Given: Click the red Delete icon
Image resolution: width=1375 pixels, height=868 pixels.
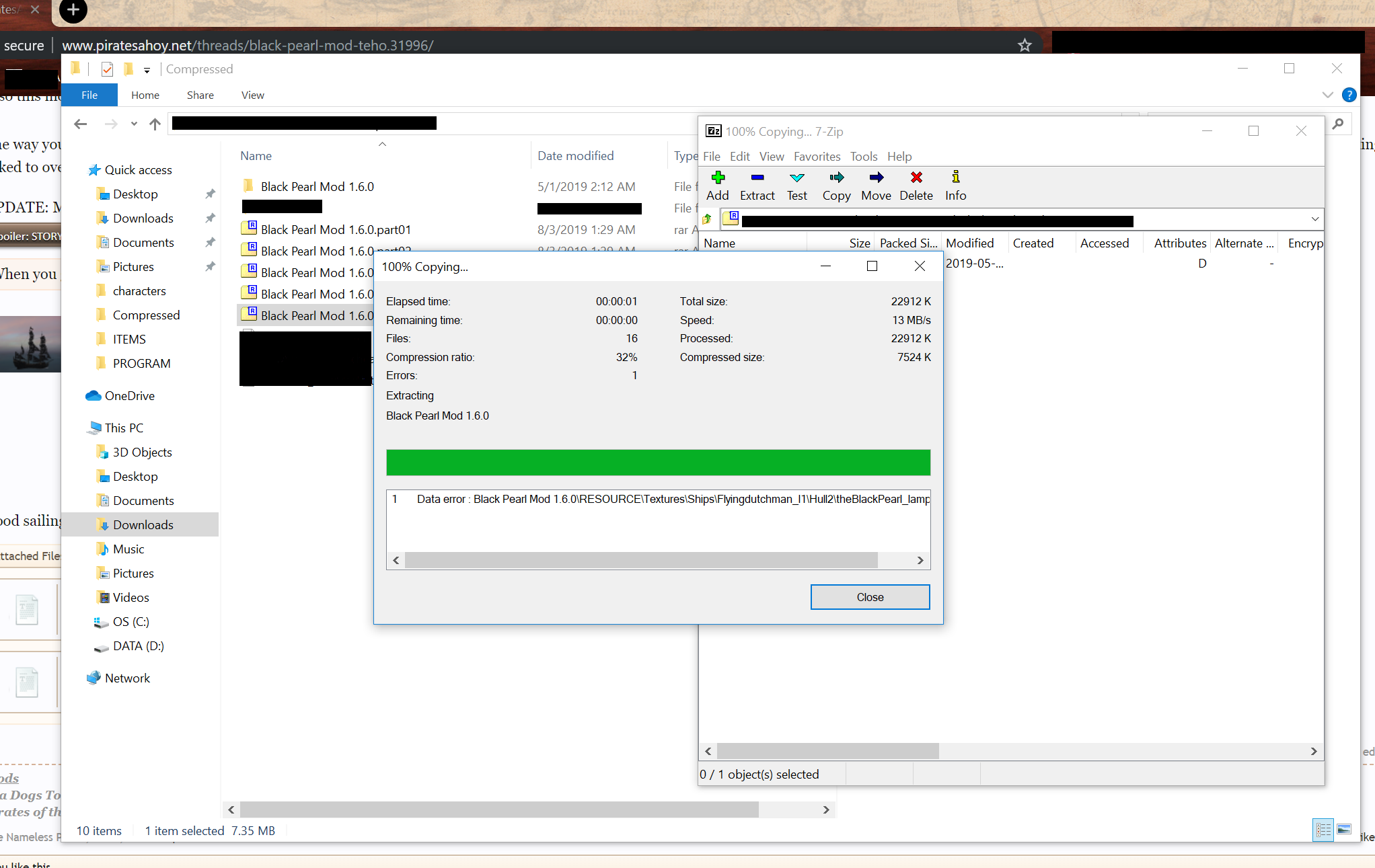Looking at the screenshot, I should [916, 178].
